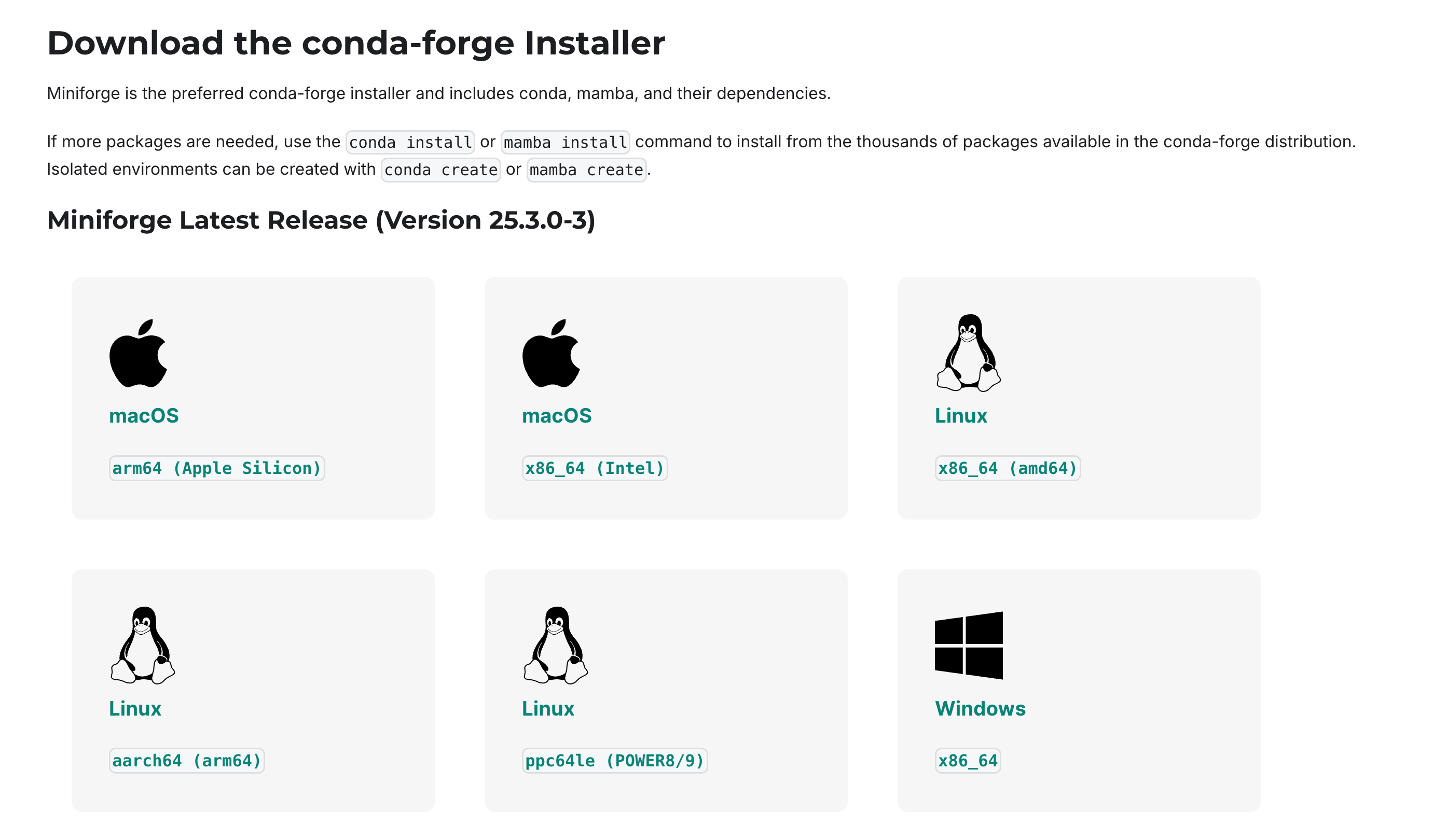
Task: Click the Apple logo on the arm64 card
Action: point(139,353)
